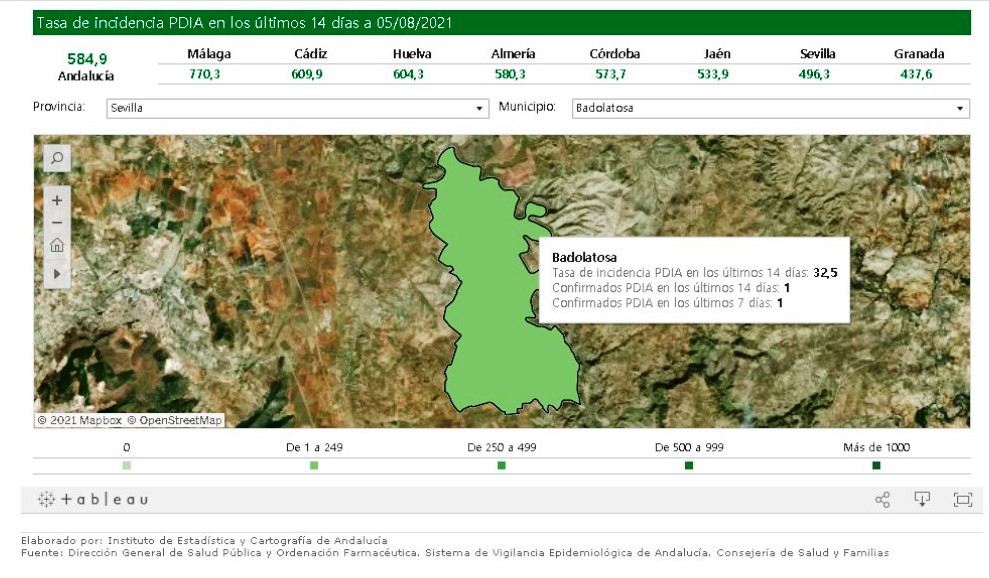This screenshot has width=989, height=578.
Task: Click the Tableau share icon
Action: coord(882,500)
